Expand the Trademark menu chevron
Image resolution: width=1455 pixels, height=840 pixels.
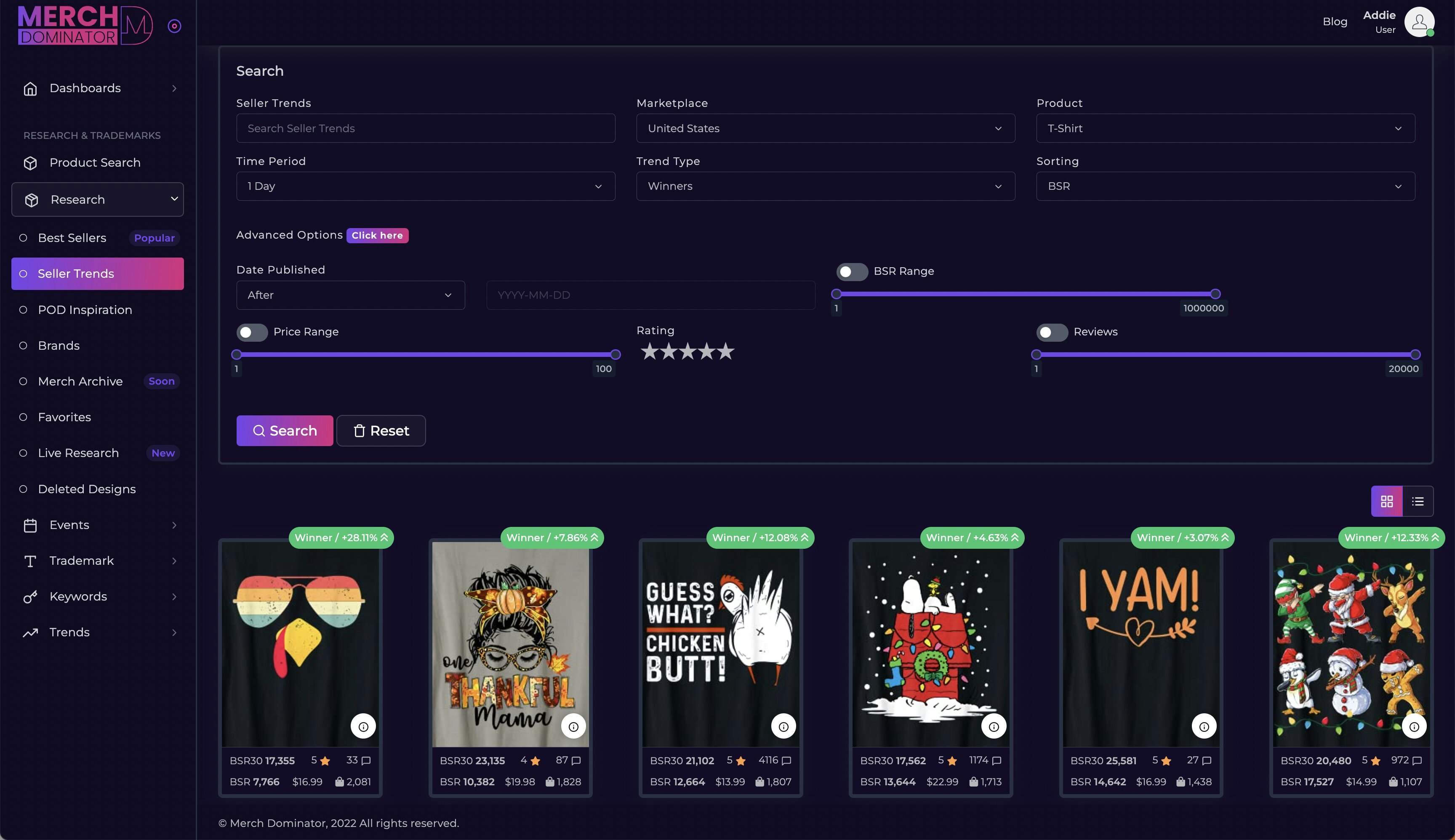click(x=174, y=561)
